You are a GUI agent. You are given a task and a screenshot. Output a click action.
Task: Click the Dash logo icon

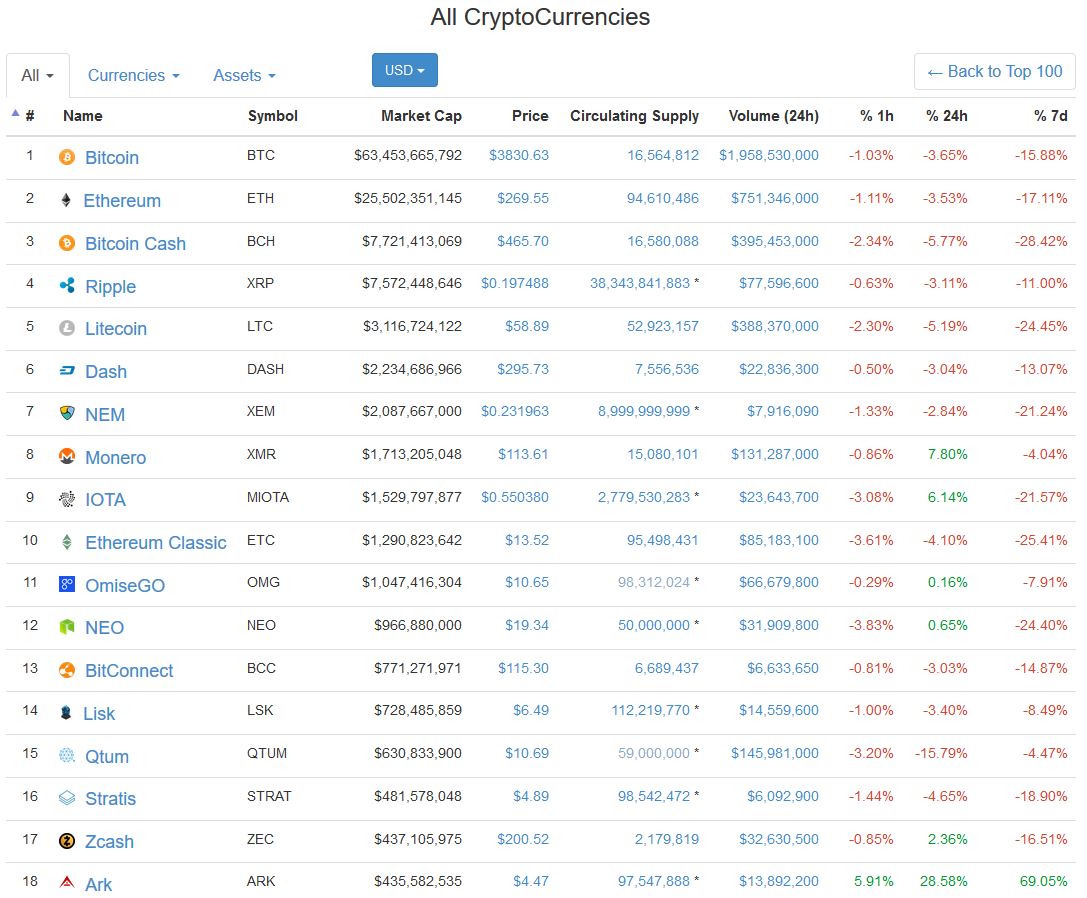[x=67, y=371]
